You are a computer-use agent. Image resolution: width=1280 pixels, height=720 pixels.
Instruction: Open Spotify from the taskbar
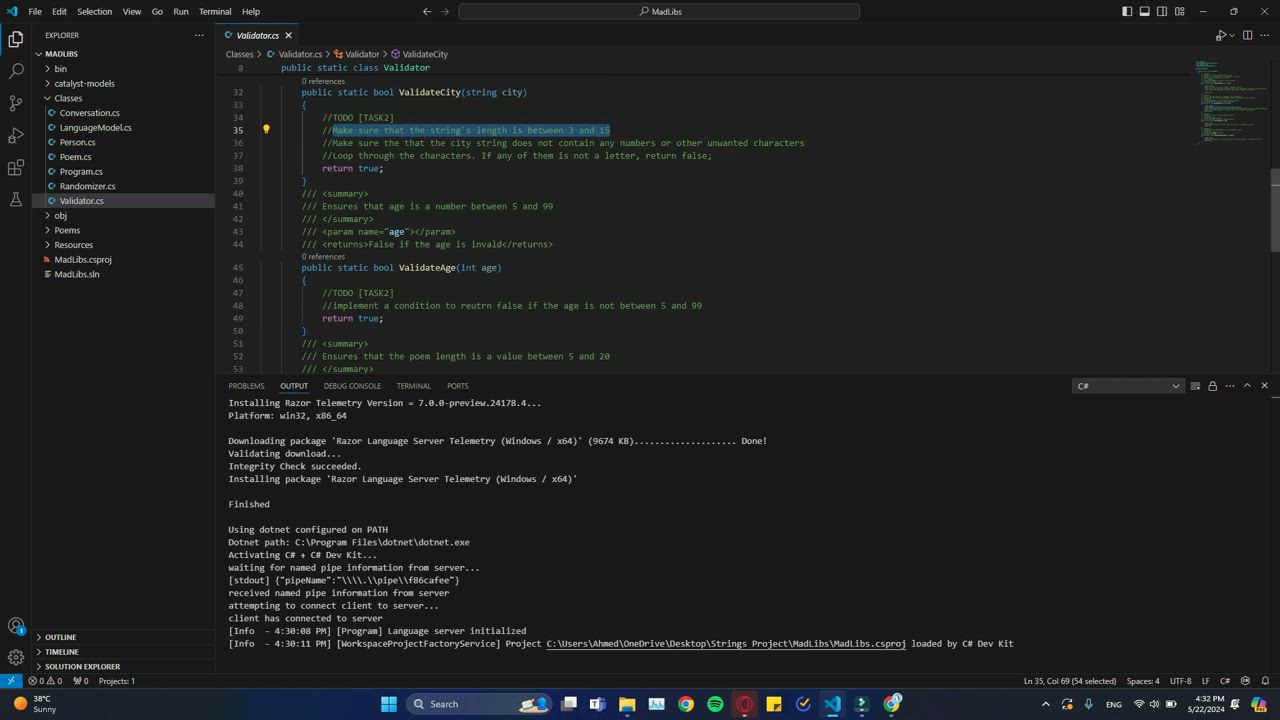715,704
